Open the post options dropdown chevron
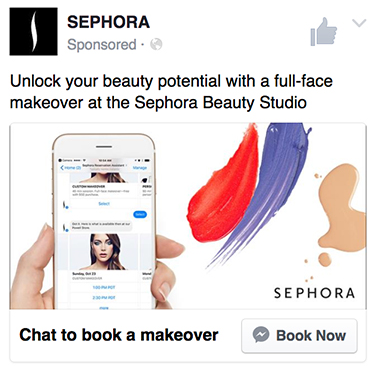Screen dimensions: 371x367 (x=359, y=23)
